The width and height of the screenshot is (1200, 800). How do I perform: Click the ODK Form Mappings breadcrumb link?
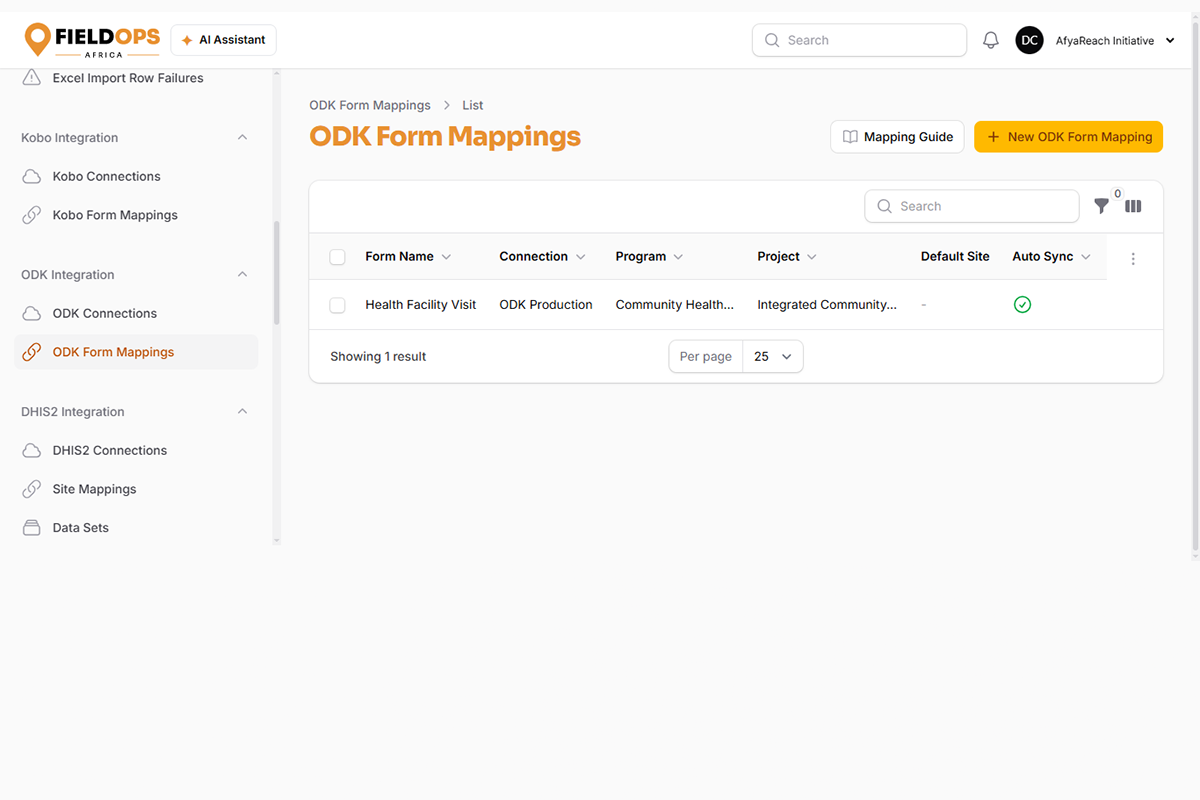[x=370, y=105]
